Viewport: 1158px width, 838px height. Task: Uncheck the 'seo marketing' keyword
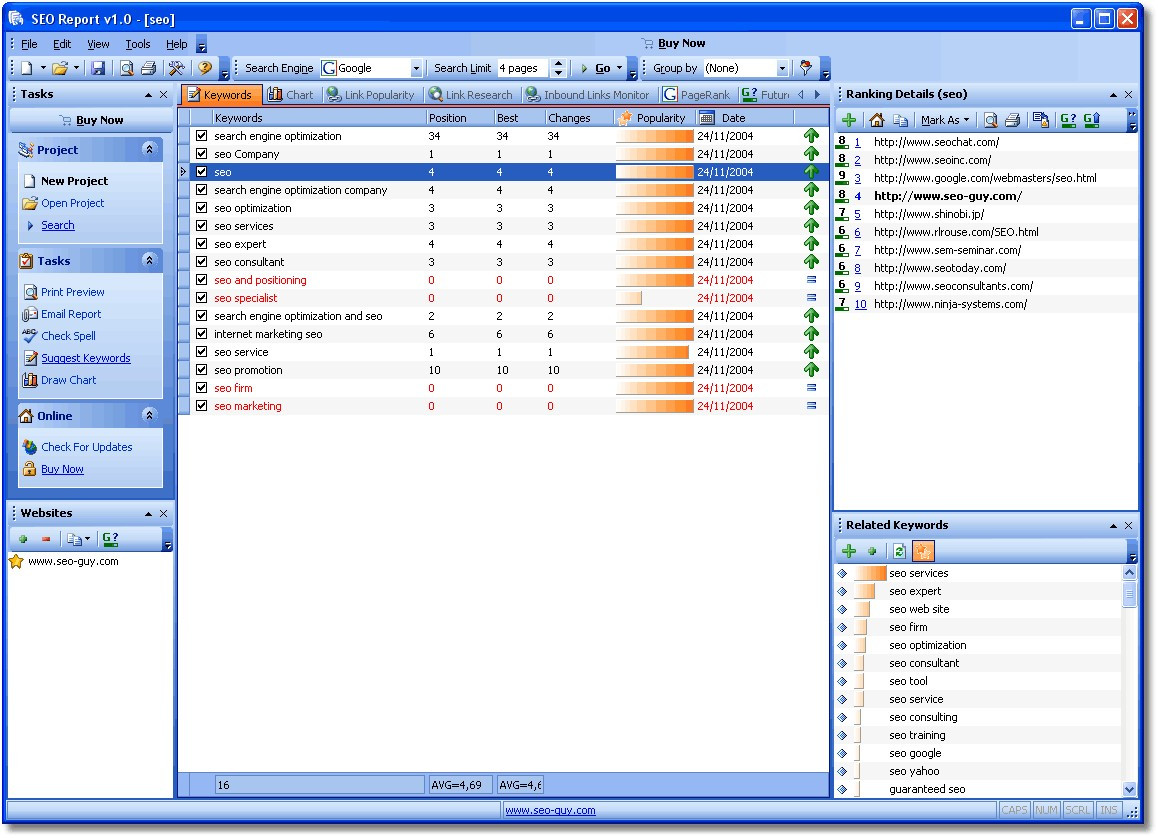(202, 405)
